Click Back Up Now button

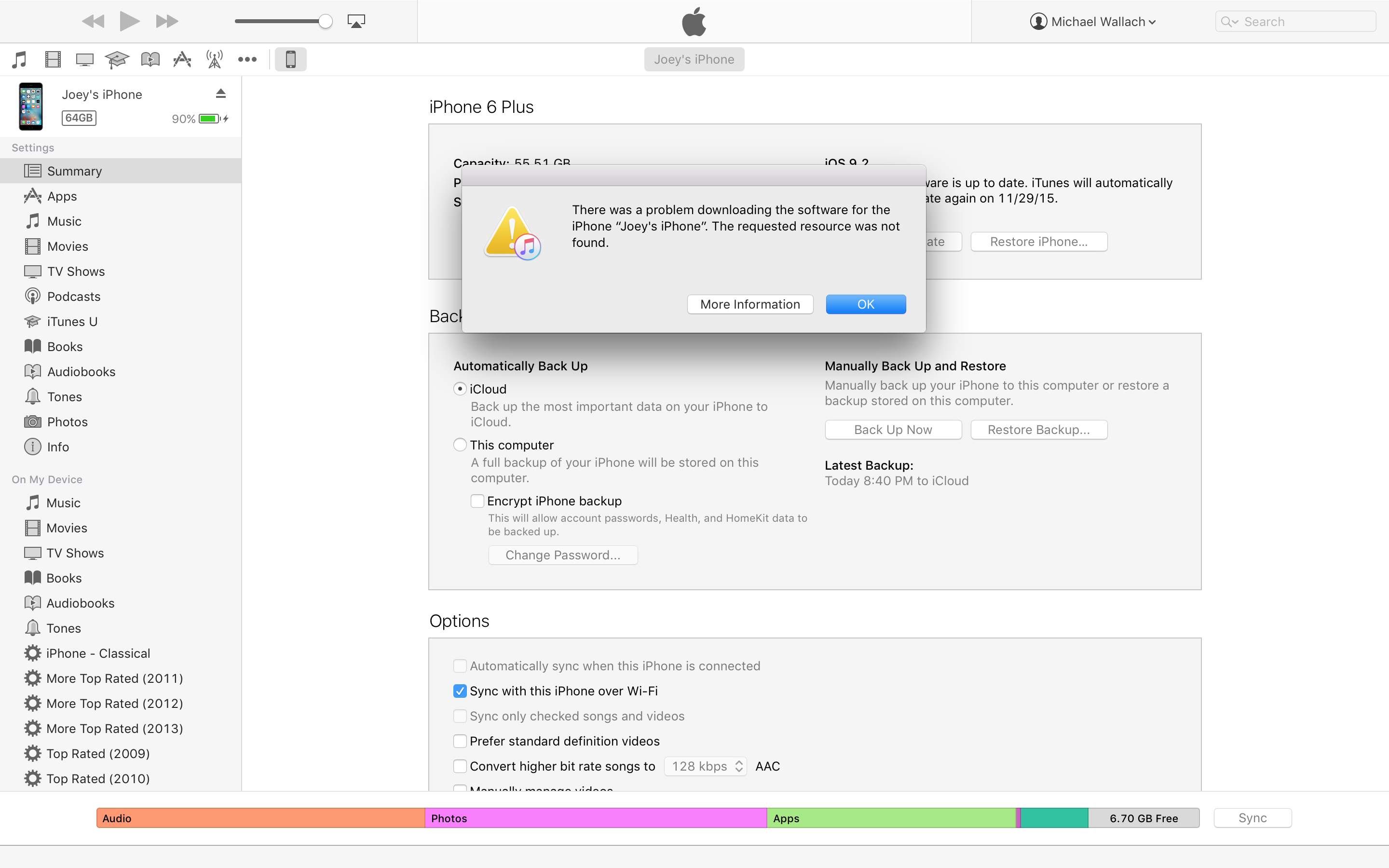pyautogui.click(x=893, y=430)
